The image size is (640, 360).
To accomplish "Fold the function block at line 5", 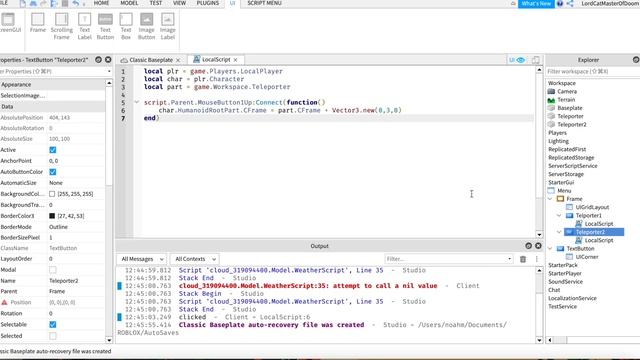I will [x=137, y=102].
